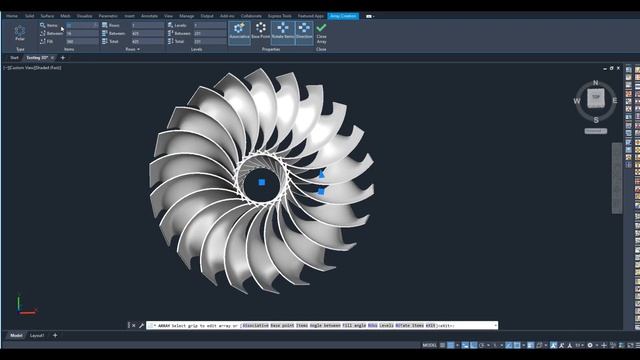Toggle the array Direction property
Screen dimensions: 640x360
point(304,33)
